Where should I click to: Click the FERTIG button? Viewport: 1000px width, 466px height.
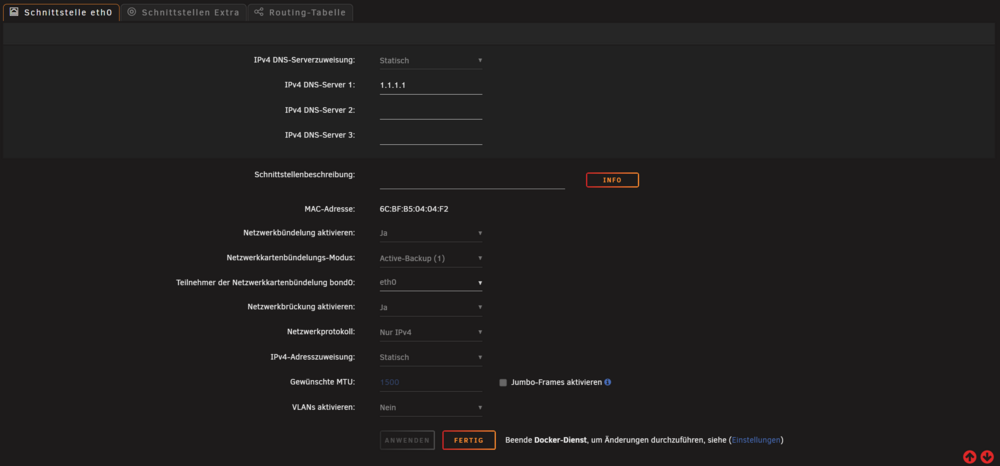point(469,441)
